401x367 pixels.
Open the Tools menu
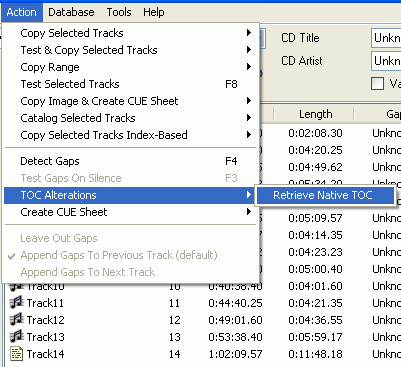pos(119,12)
